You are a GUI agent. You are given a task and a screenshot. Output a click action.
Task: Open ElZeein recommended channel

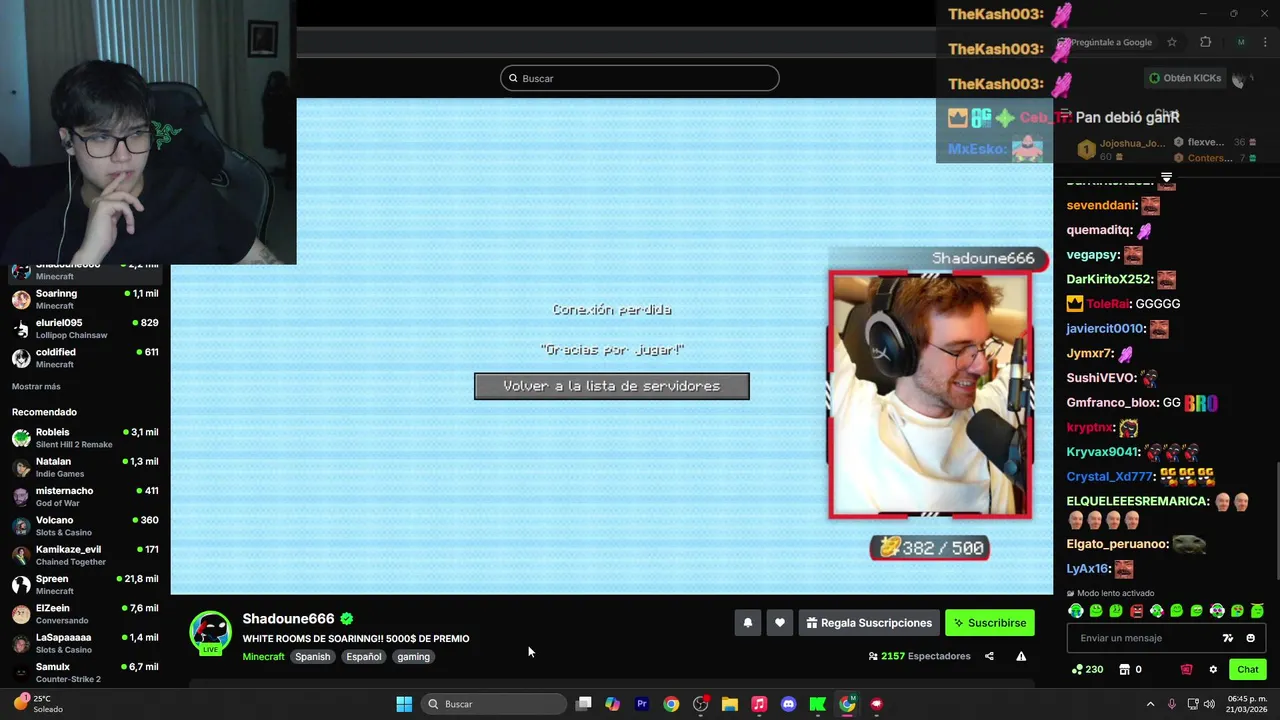coord(85,614)
